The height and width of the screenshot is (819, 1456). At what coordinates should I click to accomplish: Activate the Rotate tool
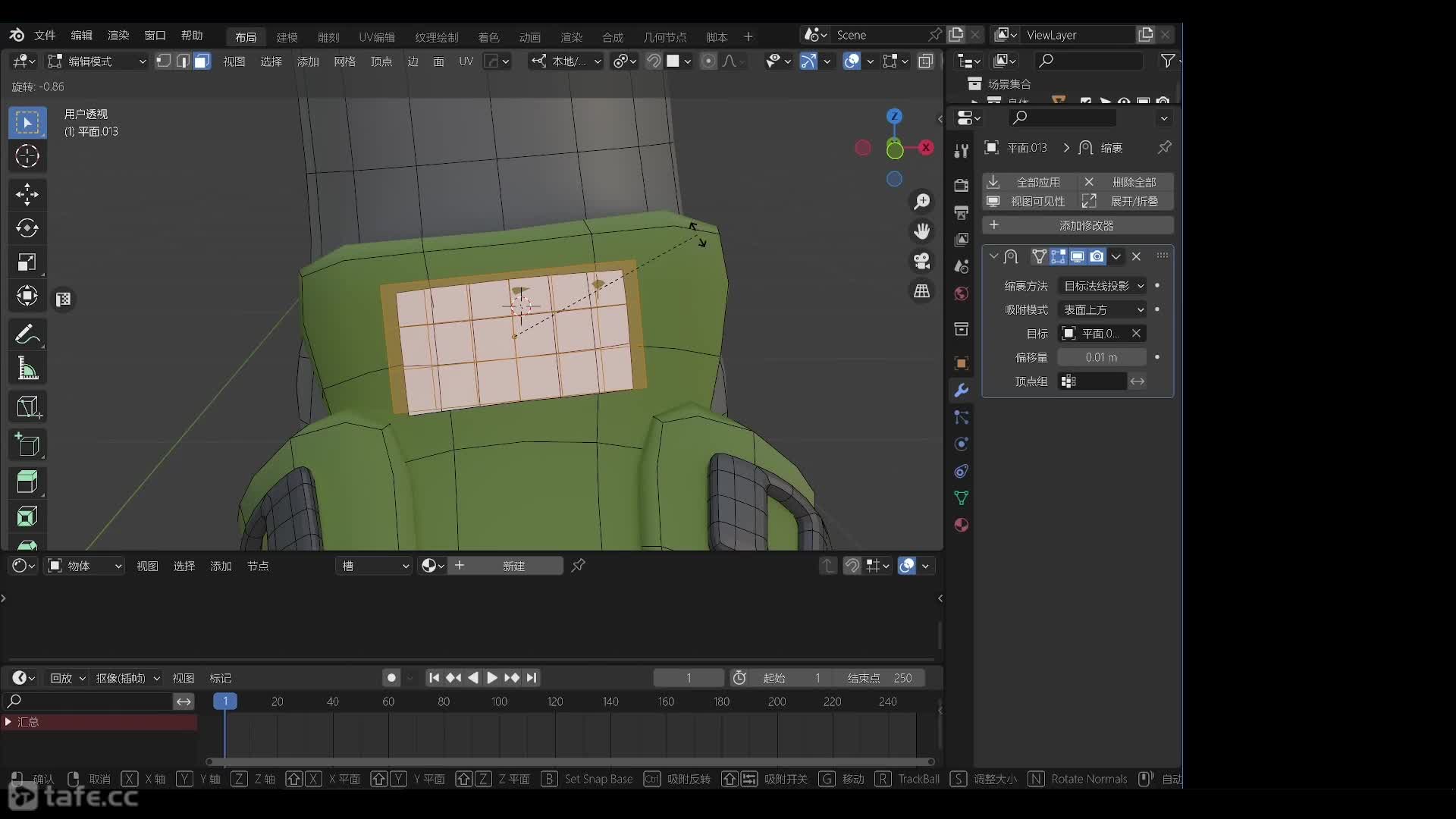[x=27, y=228]
